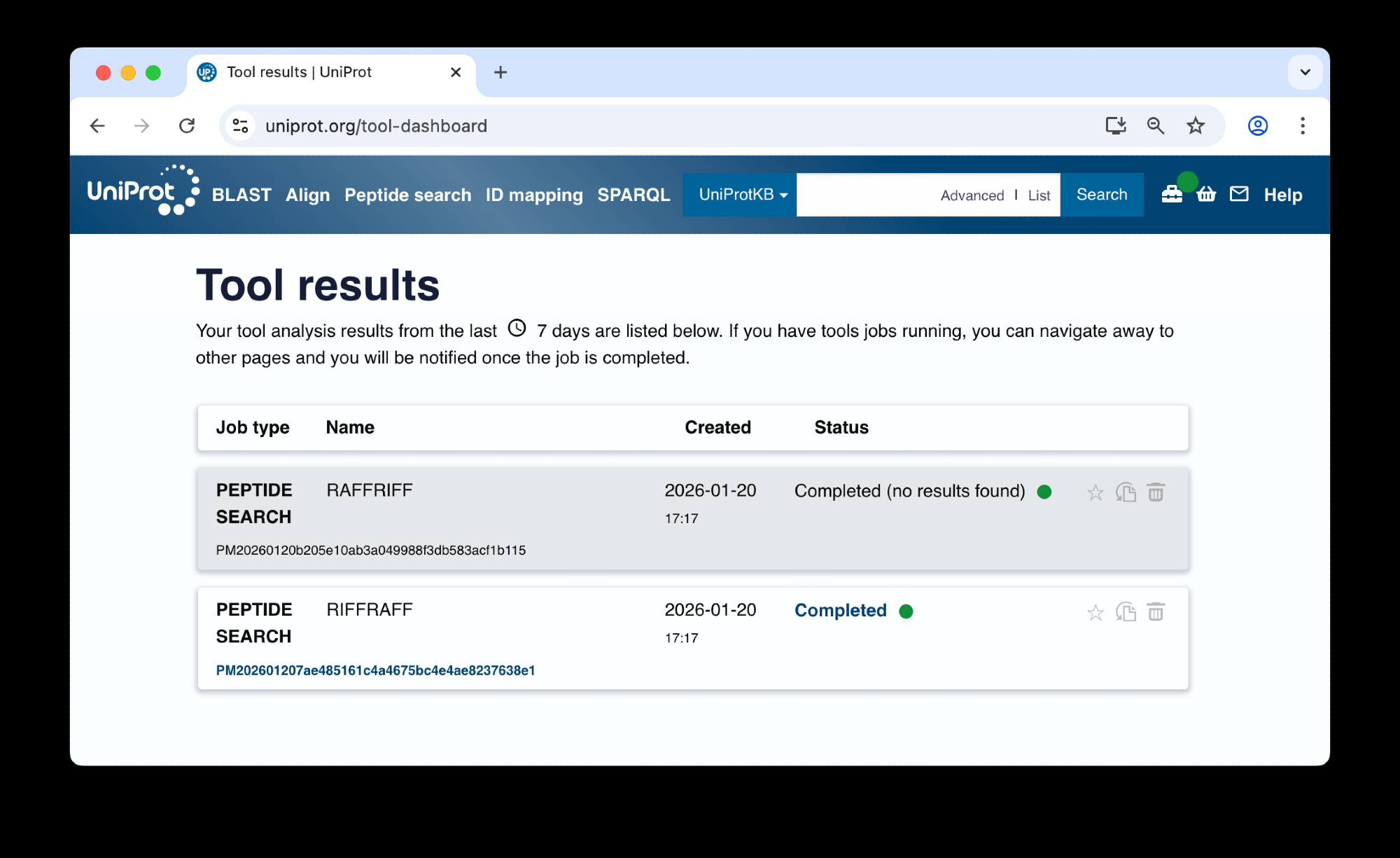The width and height of the screenshot is (1400, 858).
Task: Expand the UniProtKB database dropdown
Action: (741, 195)
